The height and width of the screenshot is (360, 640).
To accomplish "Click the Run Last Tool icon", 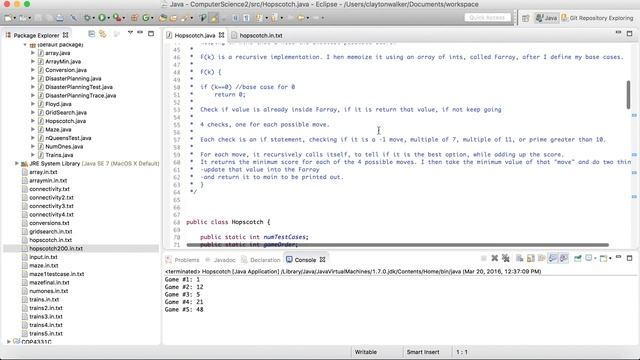I will pos(117,18).
